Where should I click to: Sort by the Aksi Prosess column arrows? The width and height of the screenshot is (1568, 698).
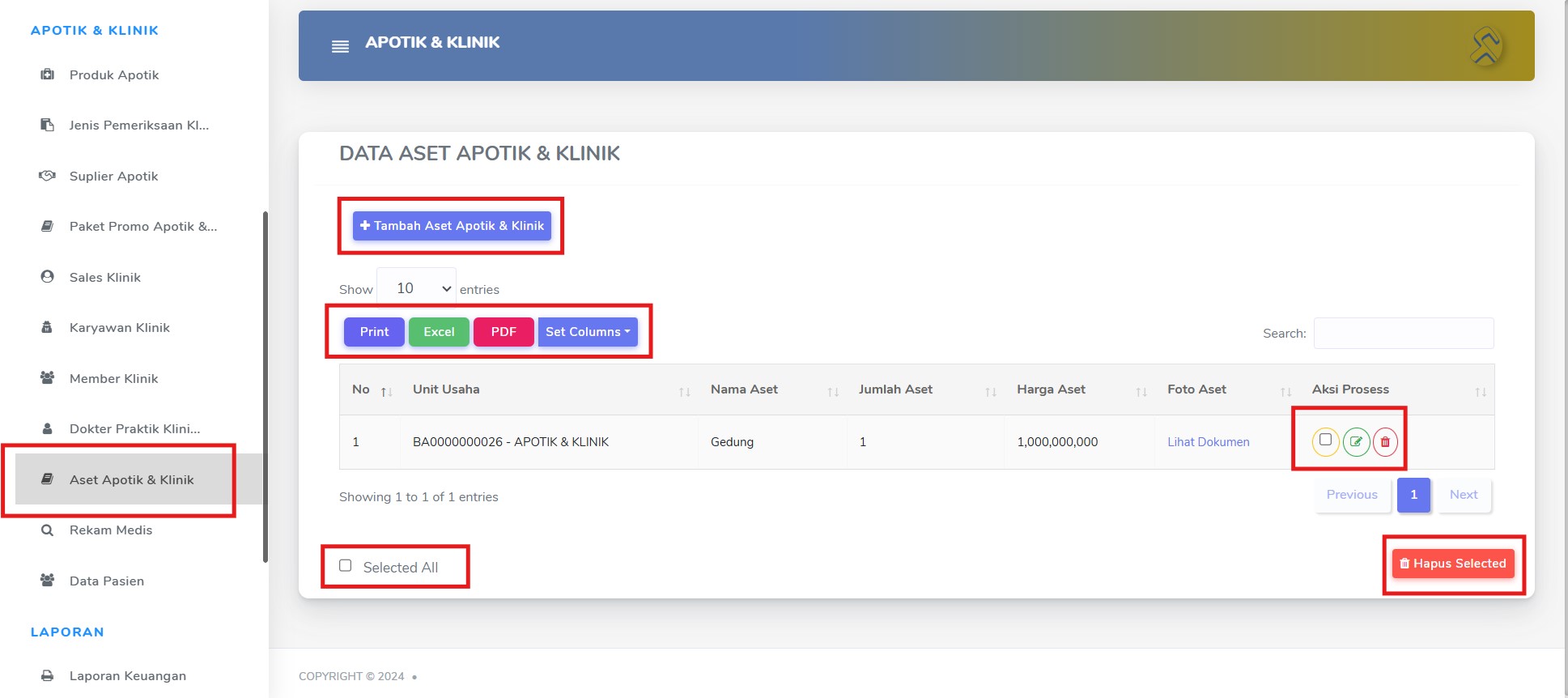tap(1481, 392)
